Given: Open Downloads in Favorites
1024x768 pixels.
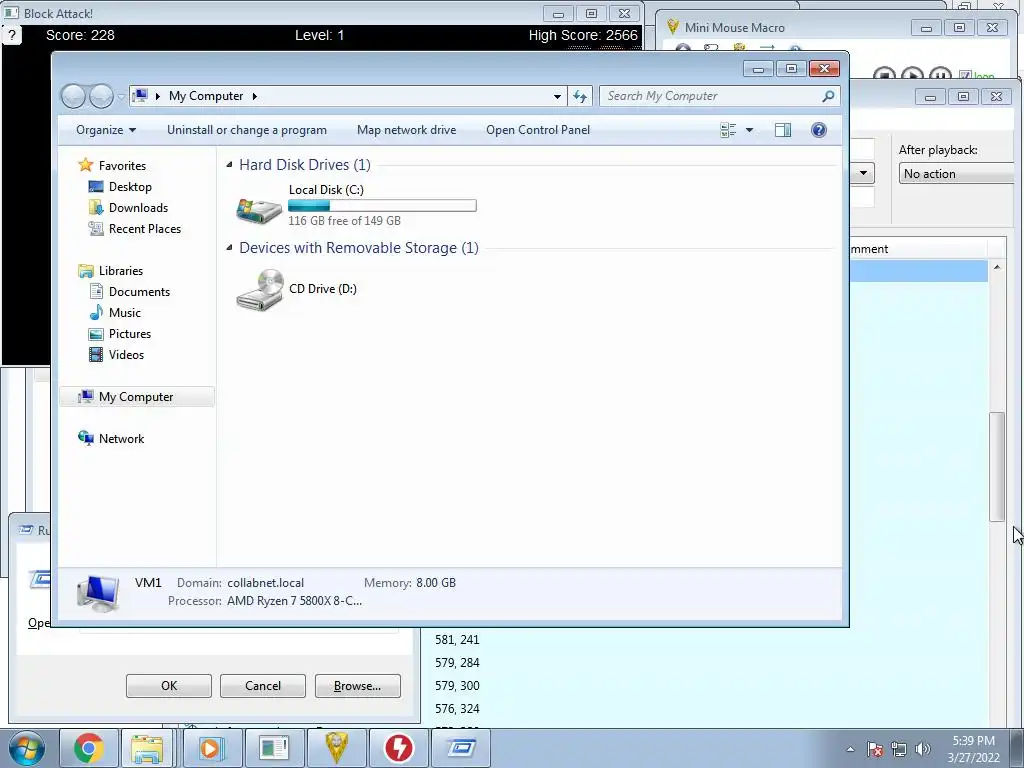Looking at the screenshot, I should pyautogui.click(x=138, y=208).
